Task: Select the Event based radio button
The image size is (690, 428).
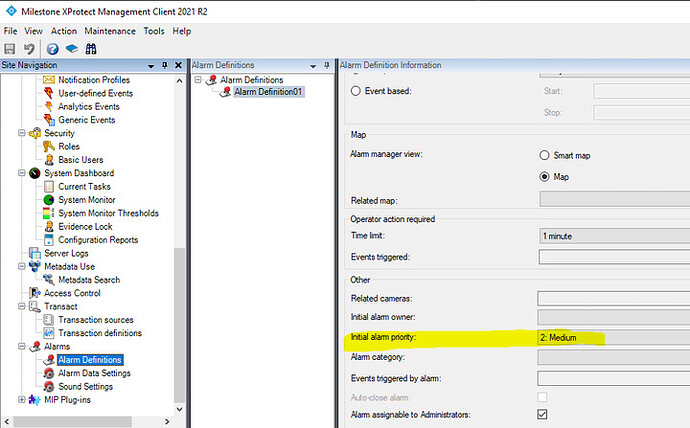Action: click(356, 91)
